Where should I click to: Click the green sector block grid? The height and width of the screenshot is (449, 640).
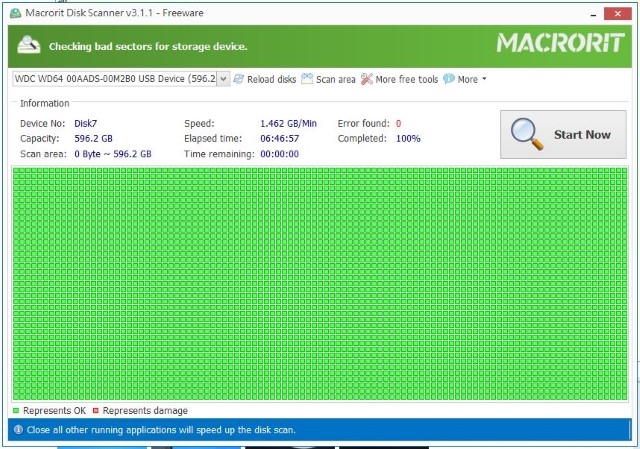(x=320, y=284)
